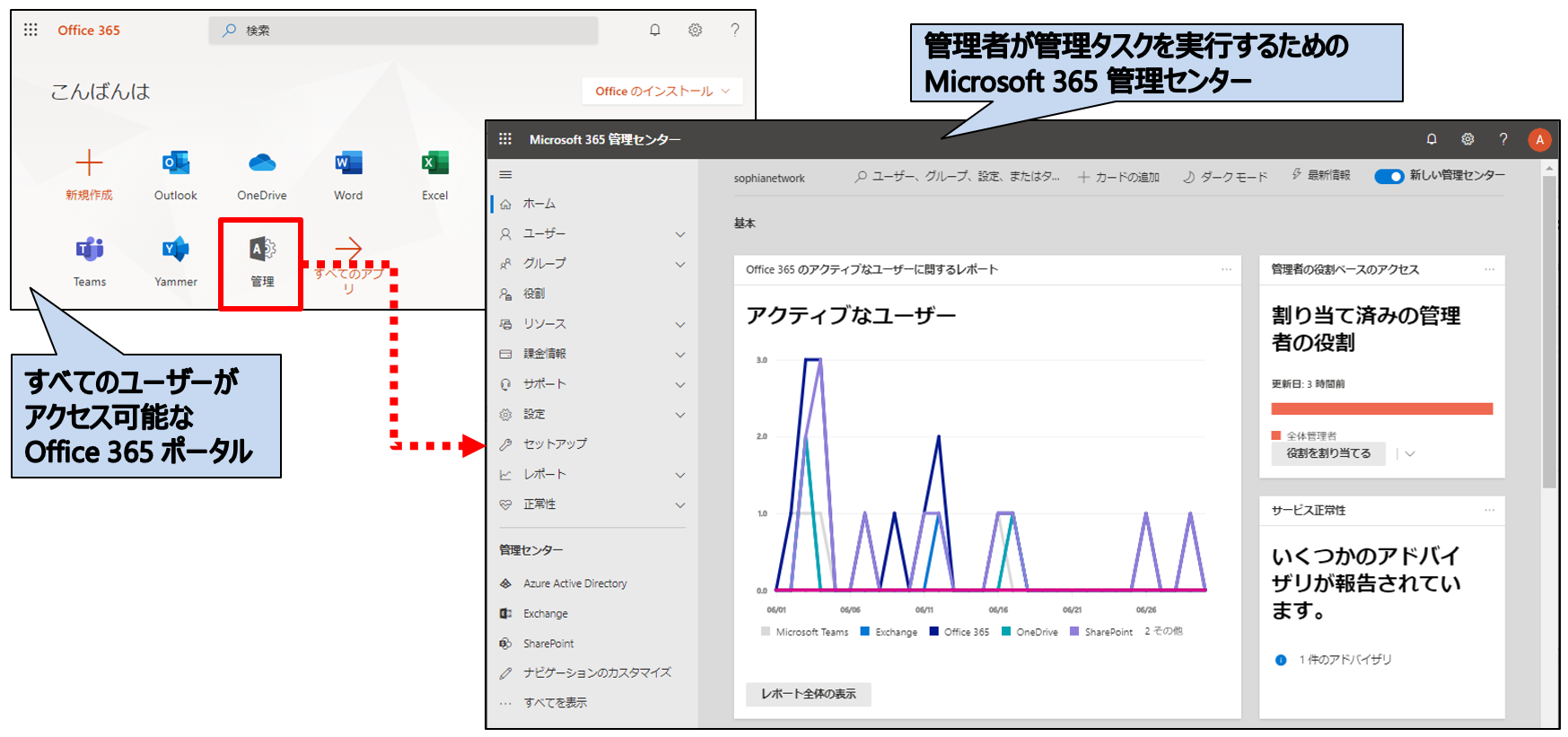
Task: Open help question mark in Office 365 portal
Action: click(735, 30)
